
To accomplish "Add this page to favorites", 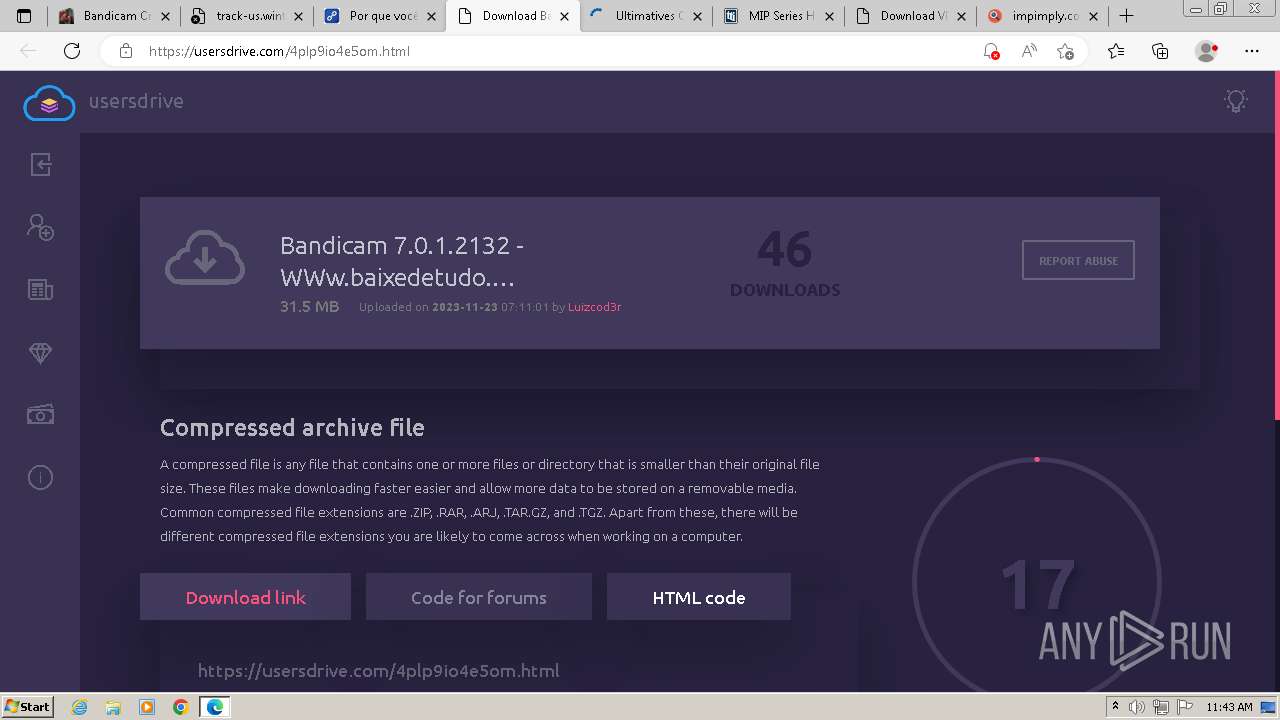I will [1065, 51].
